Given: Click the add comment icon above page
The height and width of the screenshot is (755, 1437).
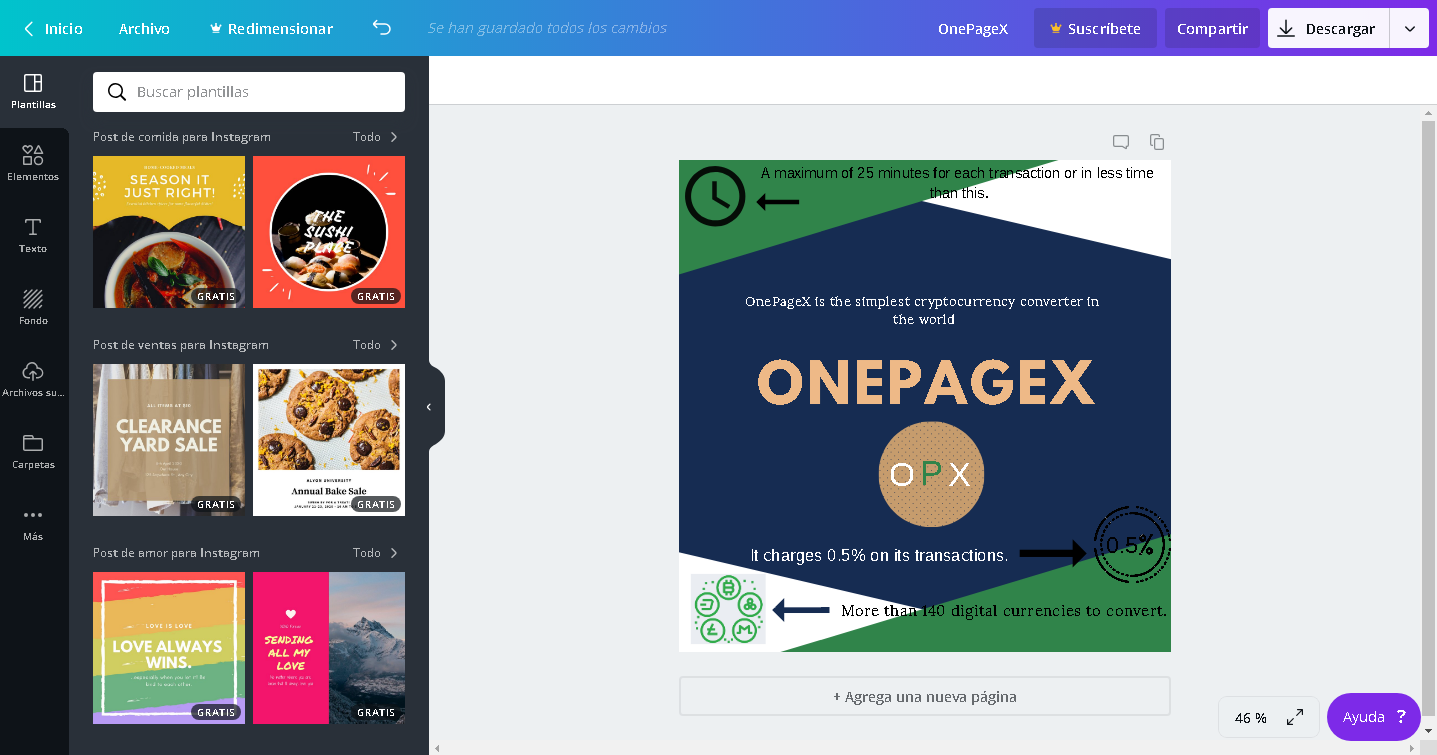Looking at the screenshot, I should click(1121, 142).
